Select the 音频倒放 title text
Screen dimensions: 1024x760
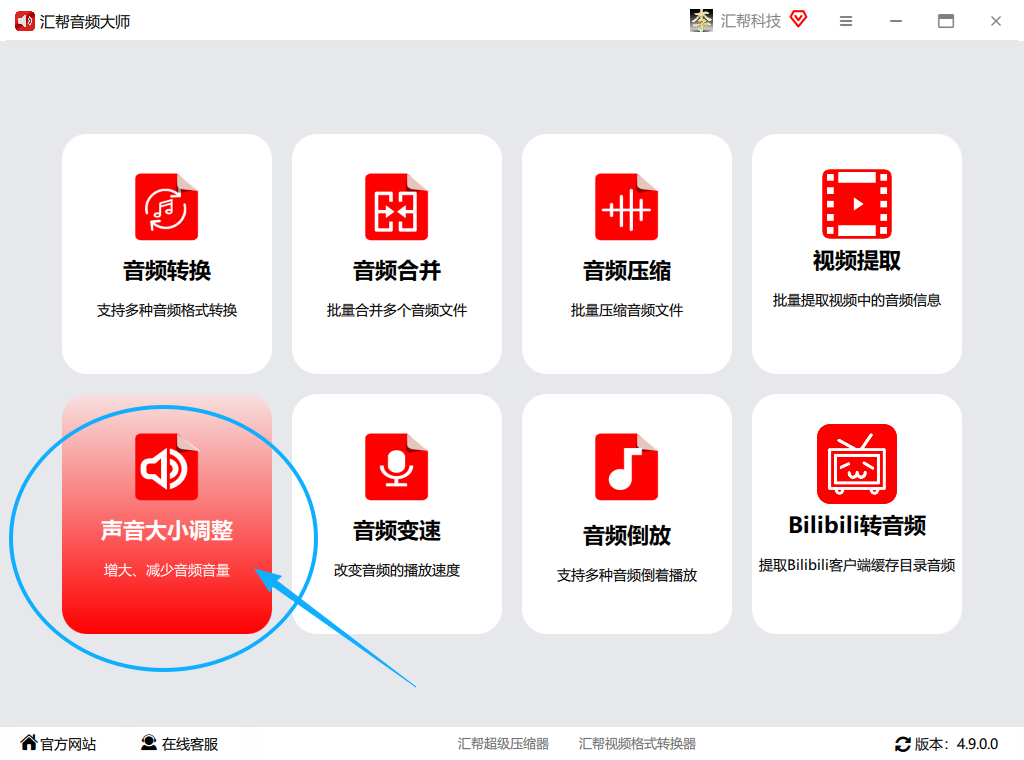(x=626, y=535)
